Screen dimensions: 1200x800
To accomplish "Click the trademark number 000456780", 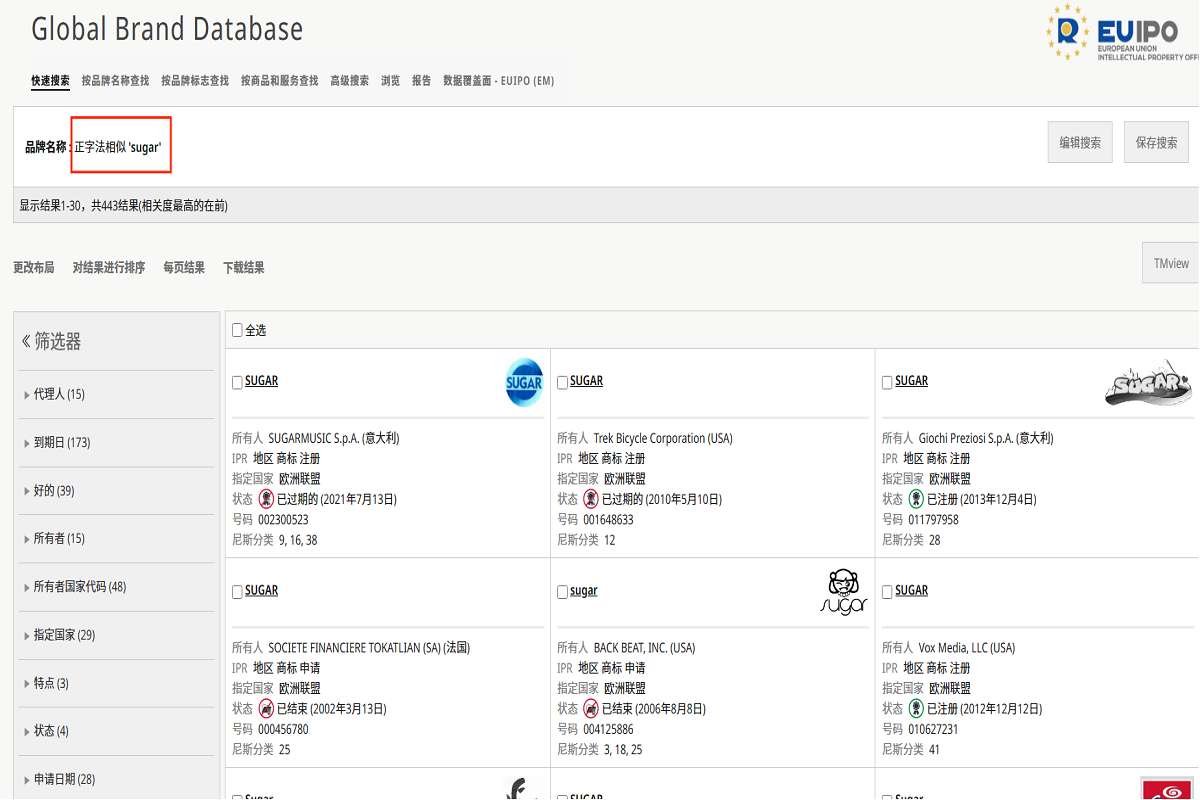I will (283, 729).
